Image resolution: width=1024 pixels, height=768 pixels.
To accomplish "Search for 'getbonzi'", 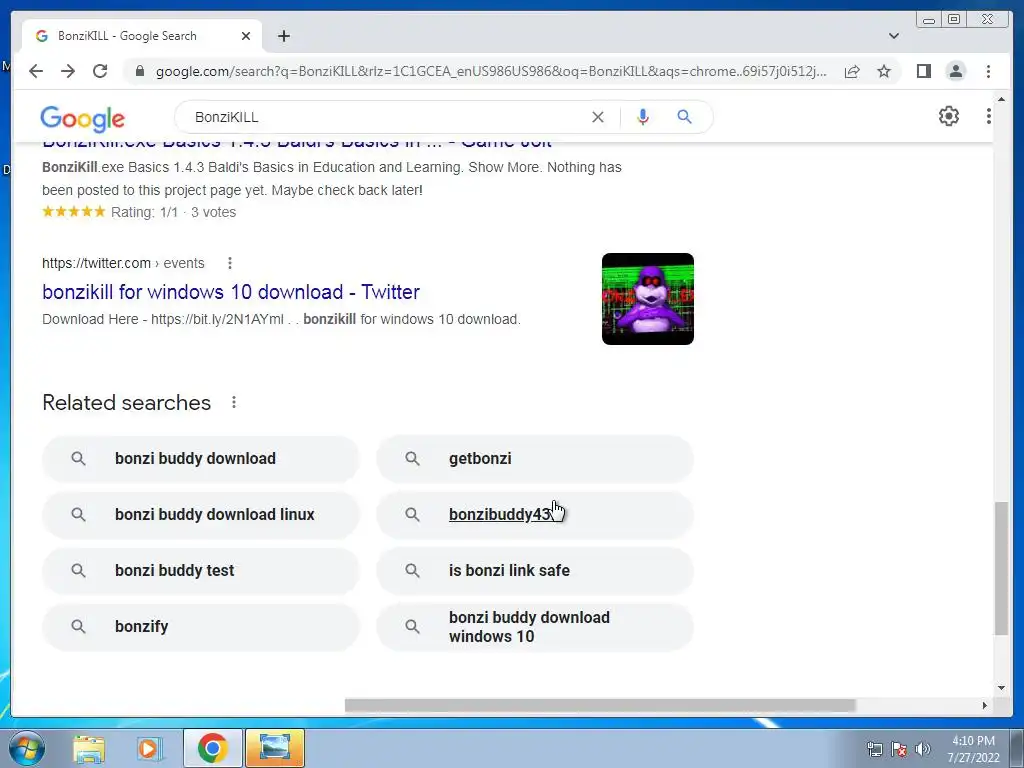I will pyautogui.click(x=535, y=458).
